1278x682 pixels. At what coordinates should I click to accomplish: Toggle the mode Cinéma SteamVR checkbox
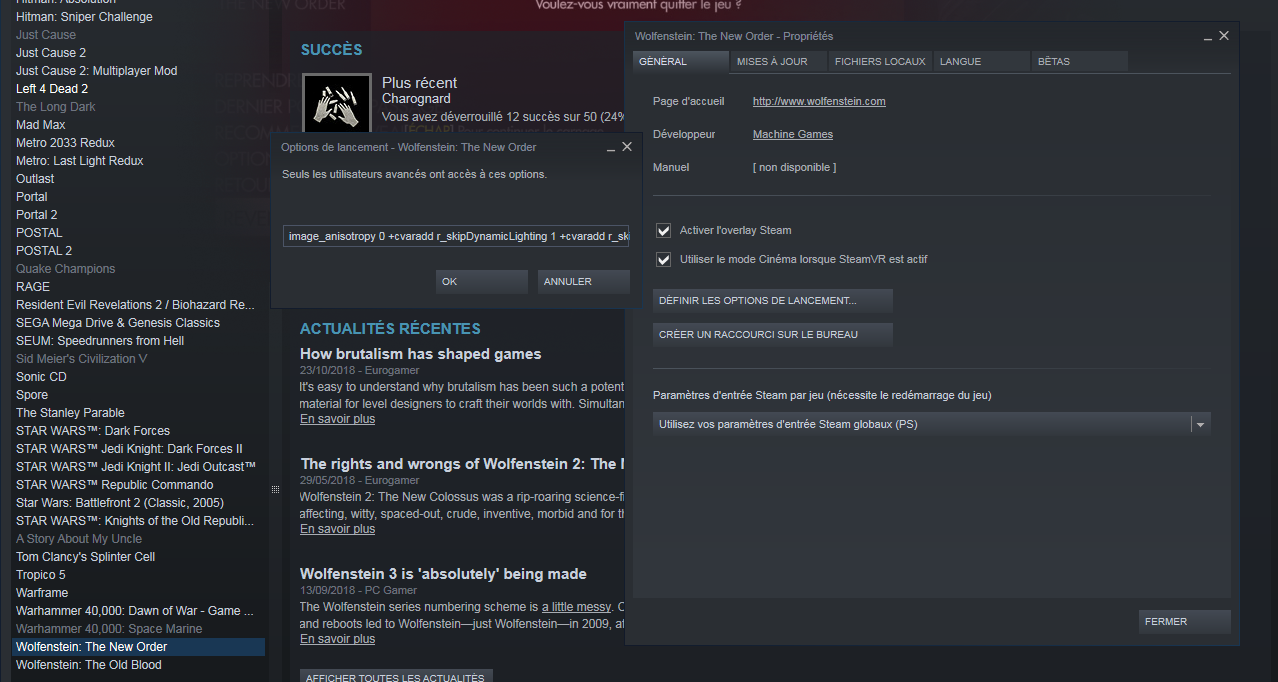663,259
